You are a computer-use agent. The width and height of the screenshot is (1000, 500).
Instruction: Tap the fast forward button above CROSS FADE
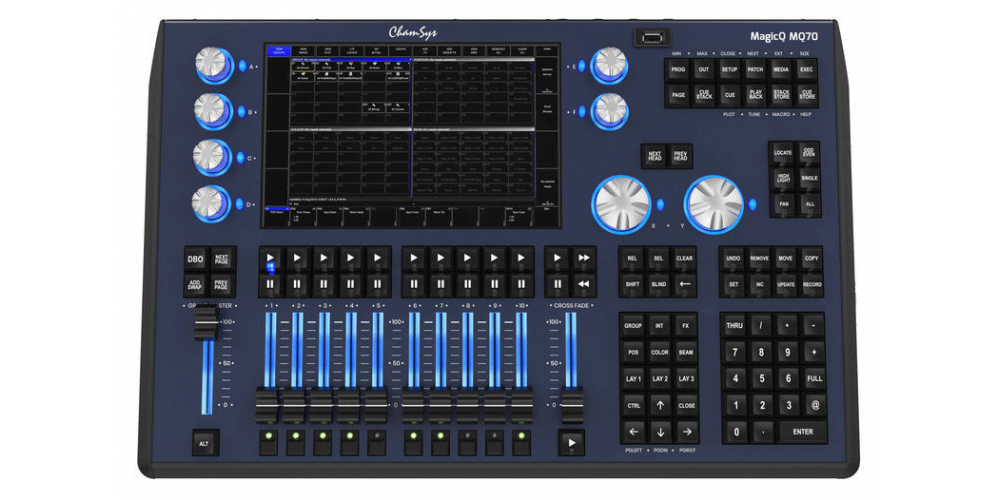point(583,259)
